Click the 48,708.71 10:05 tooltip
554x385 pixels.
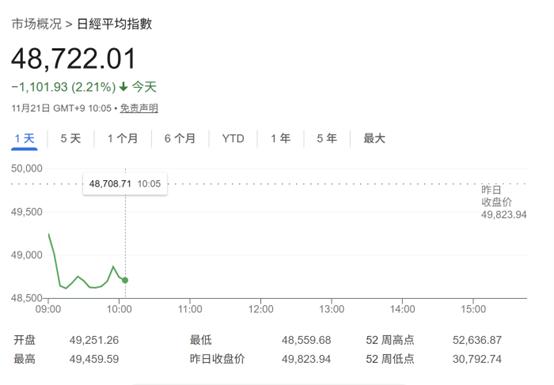pos(125,184)
